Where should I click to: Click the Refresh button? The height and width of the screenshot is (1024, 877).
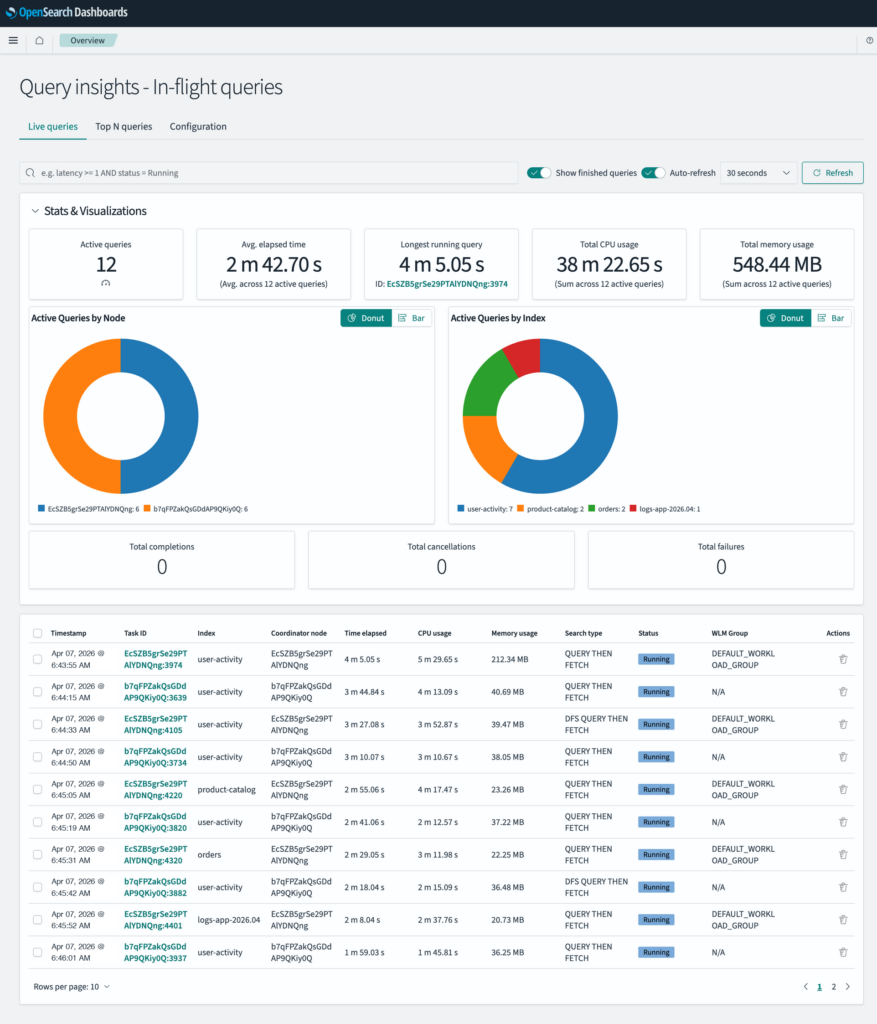click(833, 173)
